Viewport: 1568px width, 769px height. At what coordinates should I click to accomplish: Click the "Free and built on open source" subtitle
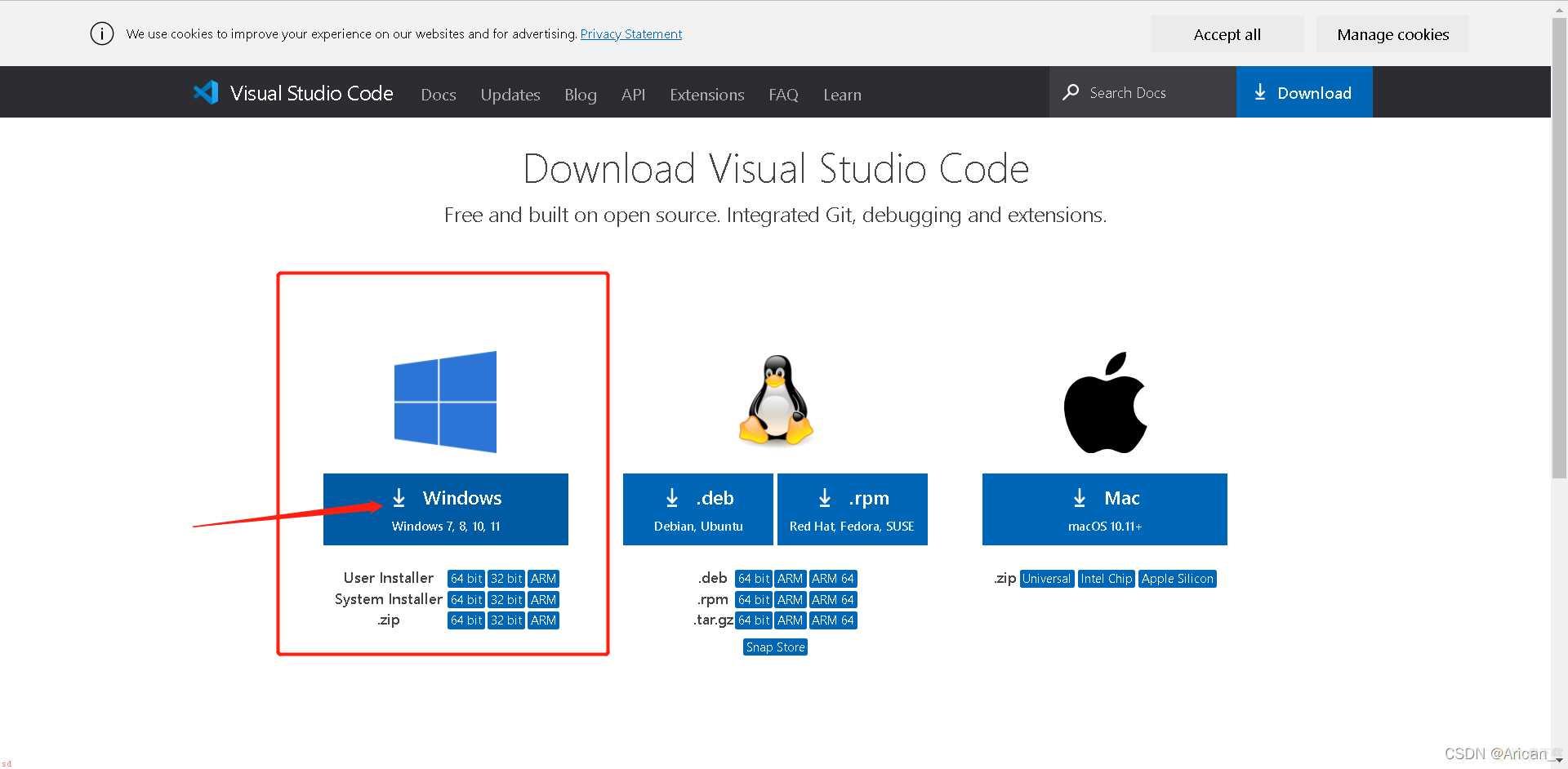[776, 215]
